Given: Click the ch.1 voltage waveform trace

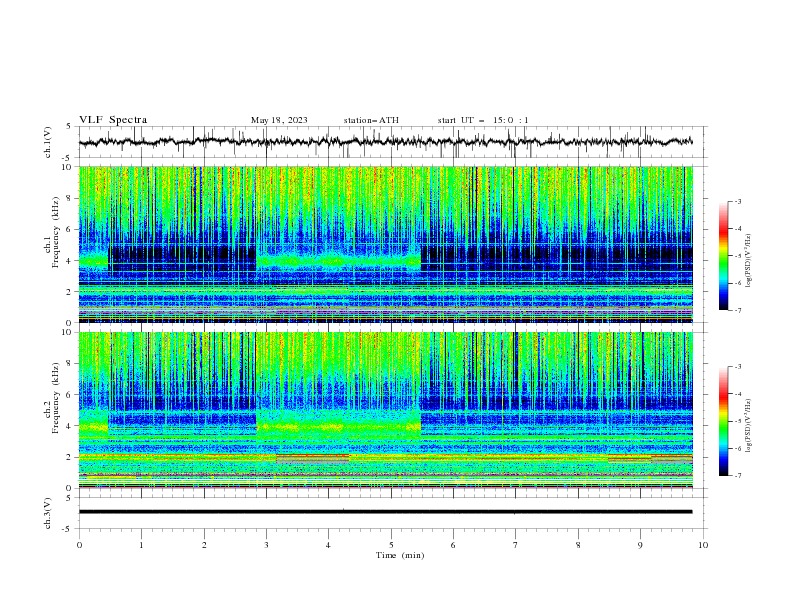Looking at the screenshot, I should tap(385, 142).
